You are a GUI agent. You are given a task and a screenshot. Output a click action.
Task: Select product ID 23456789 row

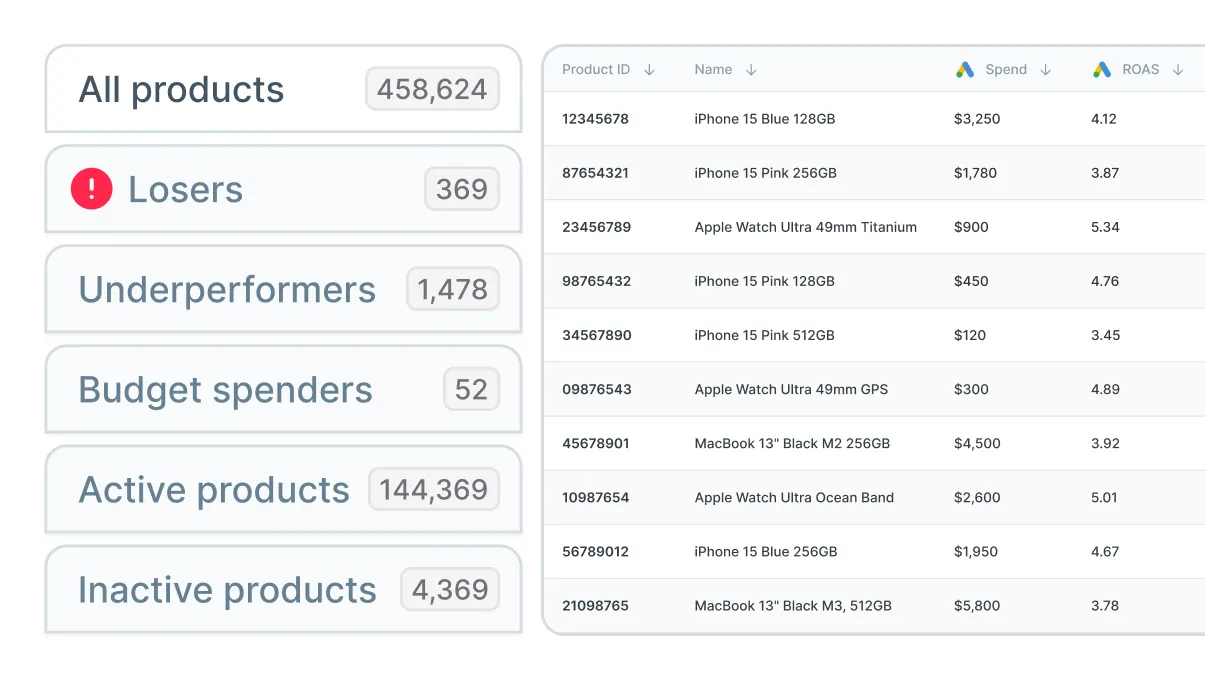tap(874, 227)
